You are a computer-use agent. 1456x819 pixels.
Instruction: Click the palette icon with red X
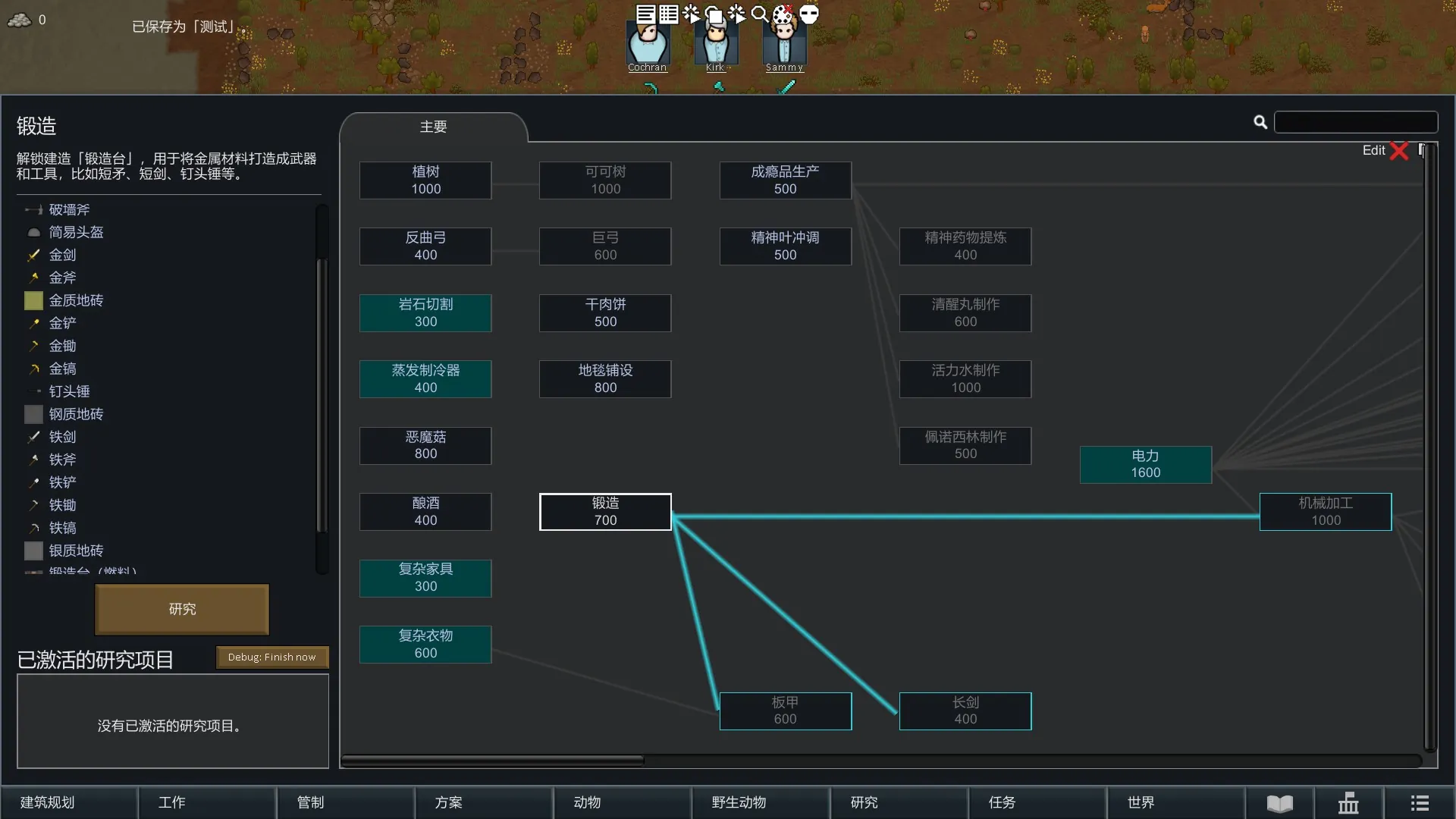coord(783,14)
